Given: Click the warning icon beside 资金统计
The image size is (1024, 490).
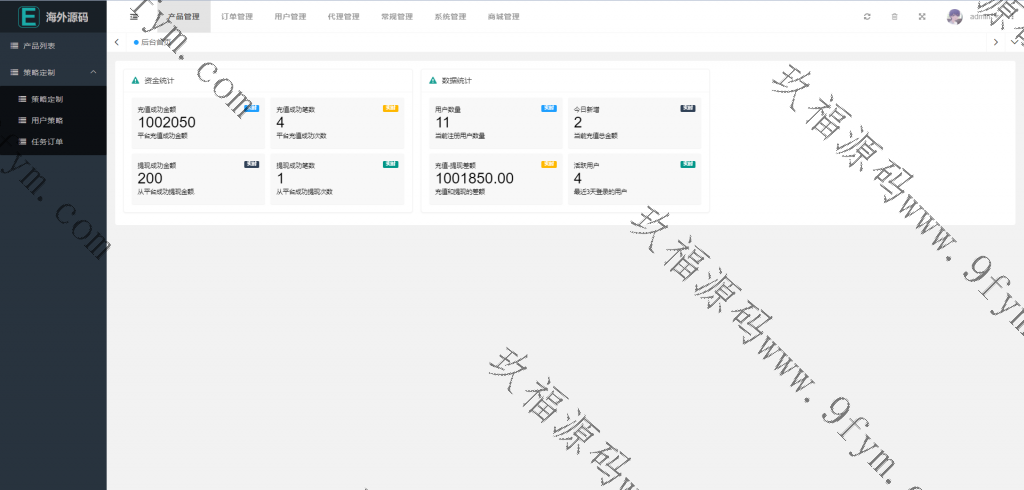Looking at the screenshot, I should (135, 80).
